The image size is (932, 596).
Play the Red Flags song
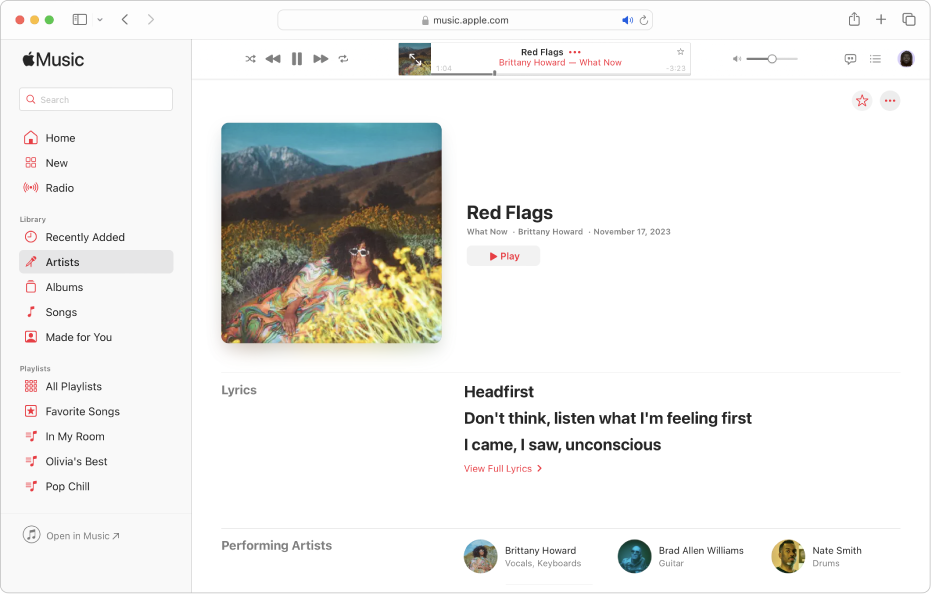click(x=503, y=256)
